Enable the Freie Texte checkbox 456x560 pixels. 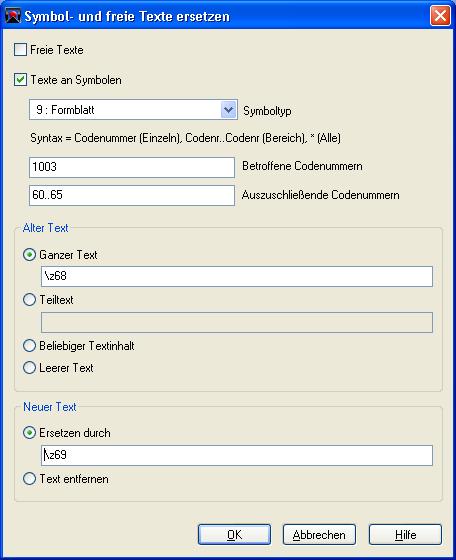[x=20, y=50]
